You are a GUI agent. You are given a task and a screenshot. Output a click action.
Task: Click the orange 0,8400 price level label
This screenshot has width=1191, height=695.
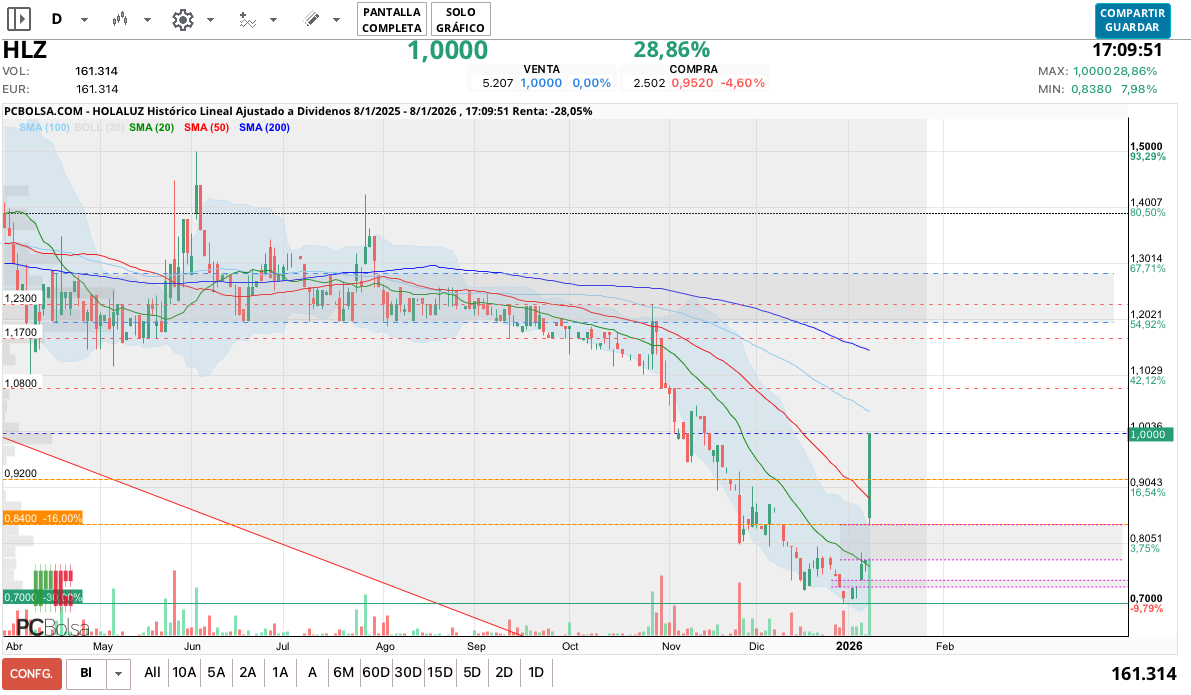[43, 518]
